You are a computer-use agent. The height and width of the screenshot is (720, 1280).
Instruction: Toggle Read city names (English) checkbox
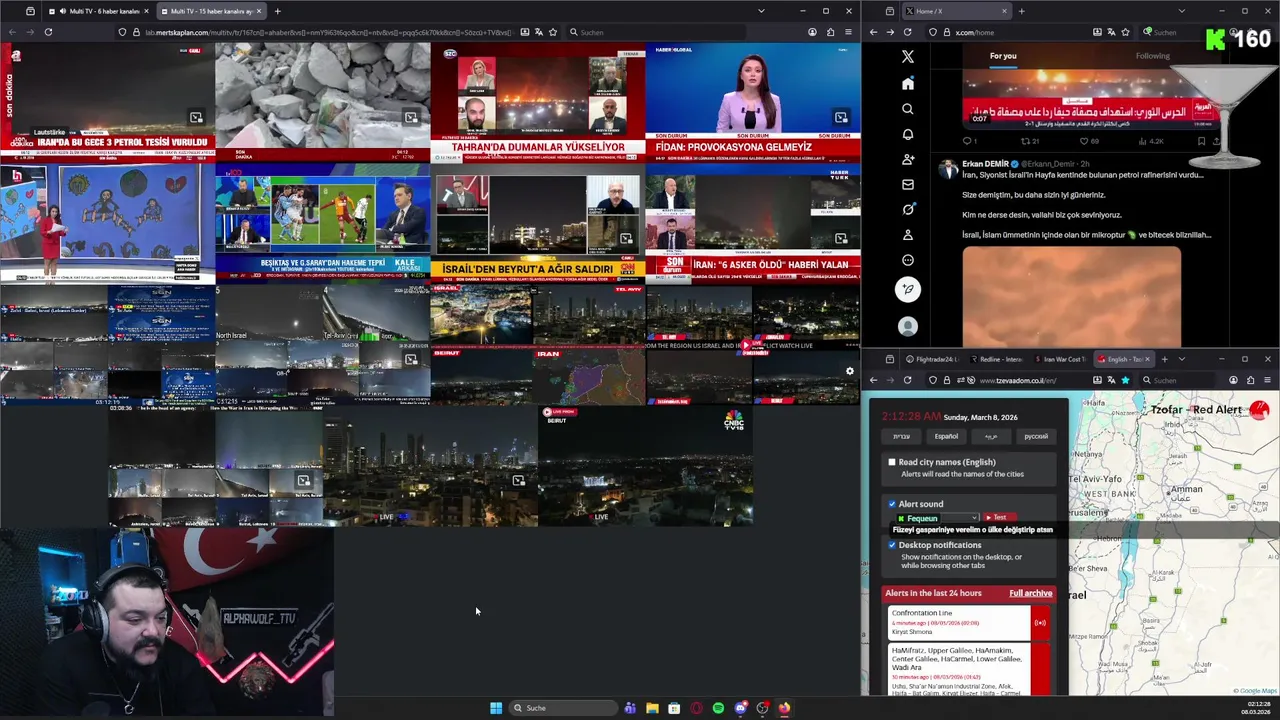[892, 462]
